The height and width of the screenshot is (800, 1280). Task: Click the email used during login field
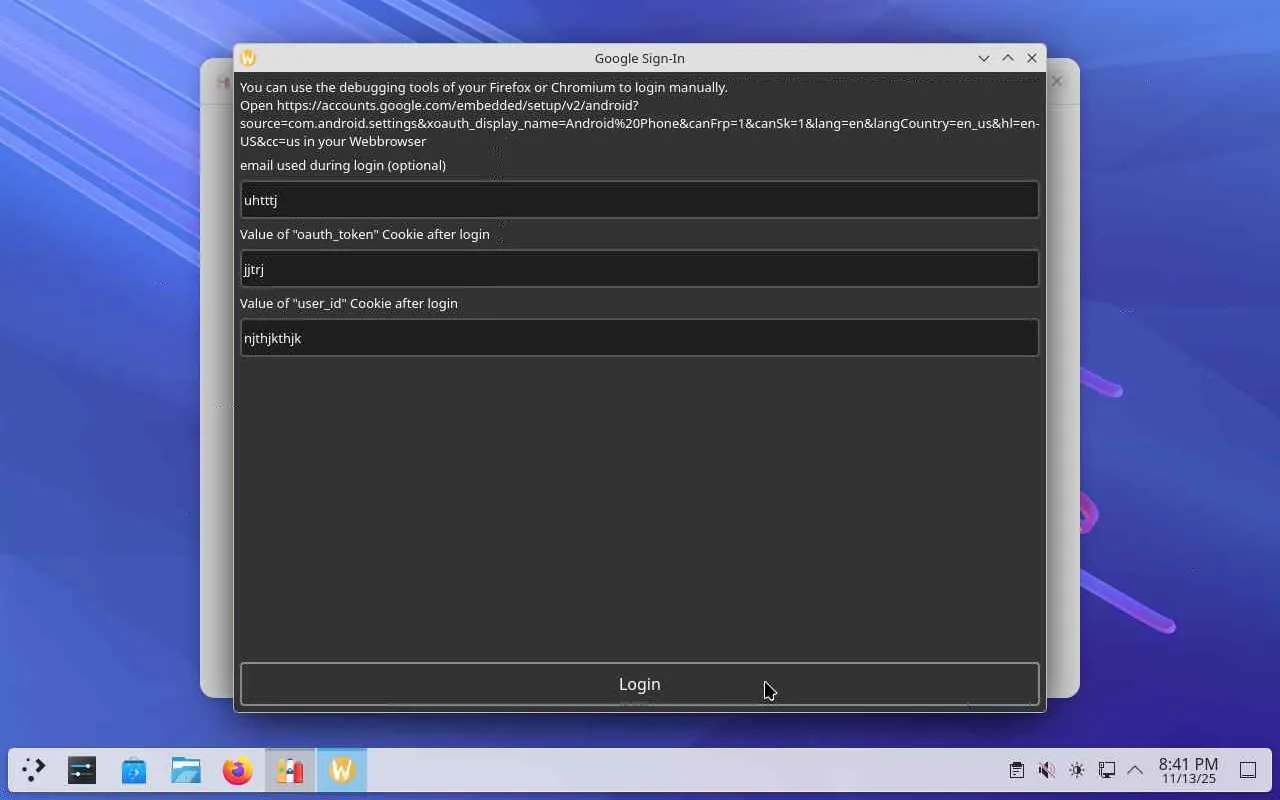point(640,200)
